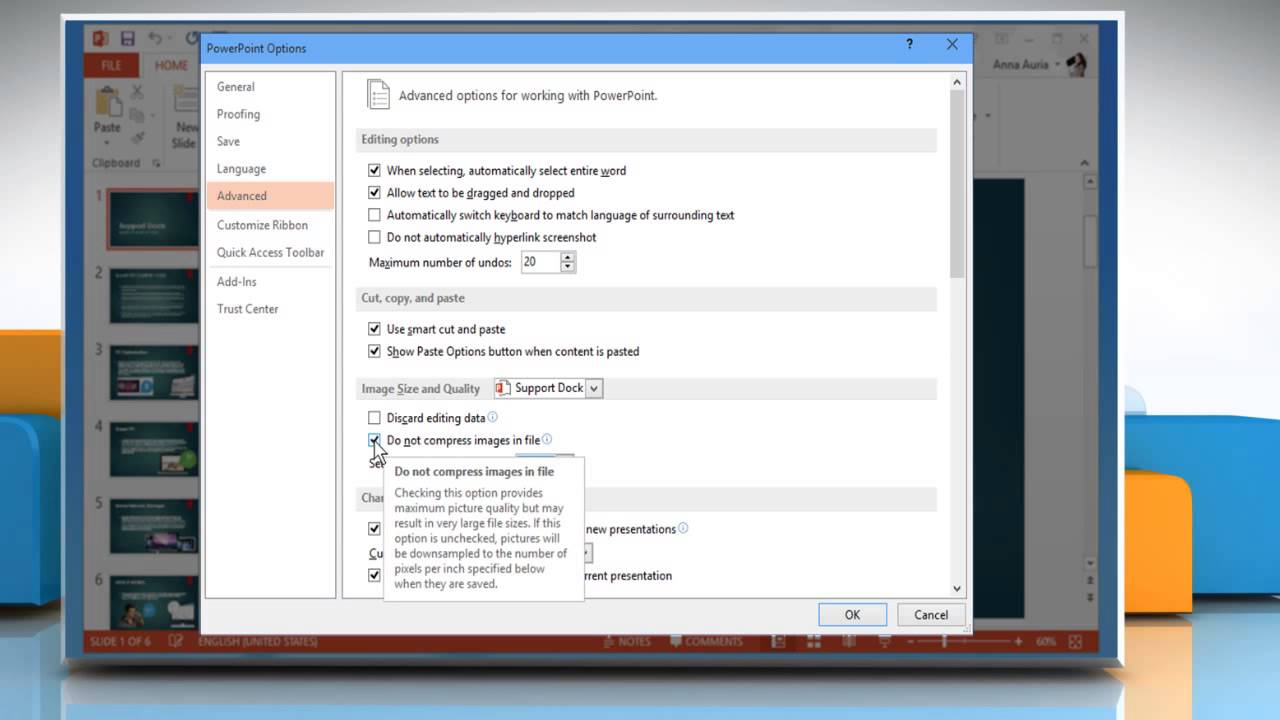The width and height of the screenshot is (1280, 720).
Task: Decrease maximum number of undos spinner
Action: coord(568,267)
